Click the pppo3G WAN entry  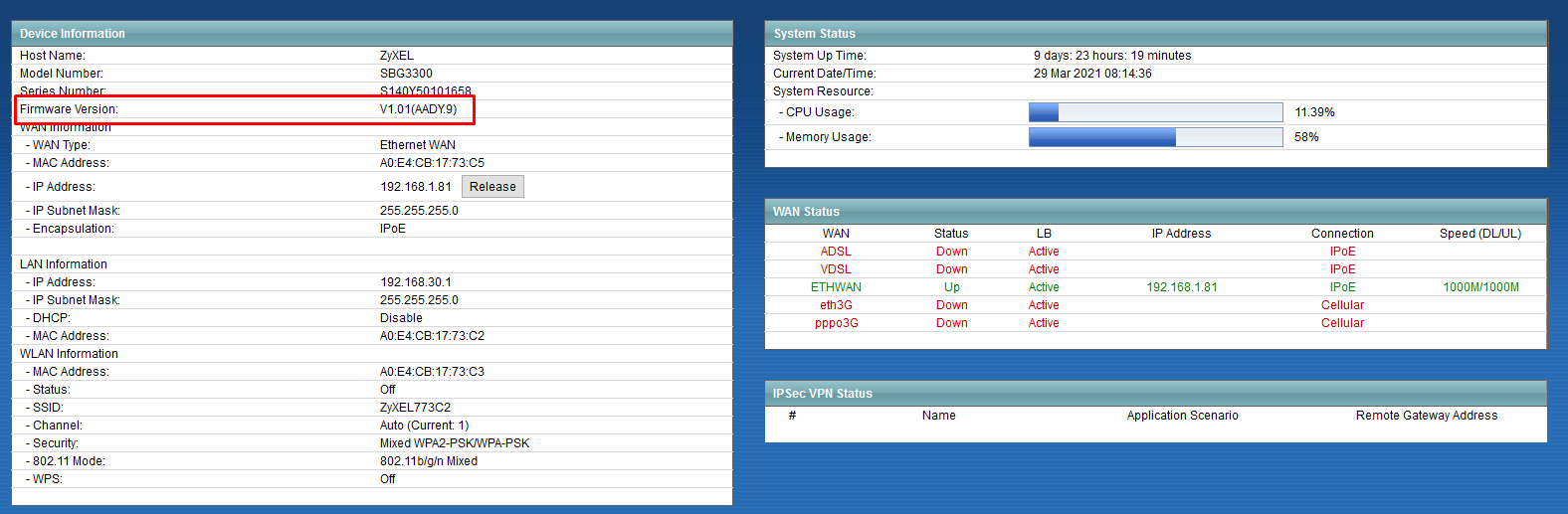coord(836,323)
